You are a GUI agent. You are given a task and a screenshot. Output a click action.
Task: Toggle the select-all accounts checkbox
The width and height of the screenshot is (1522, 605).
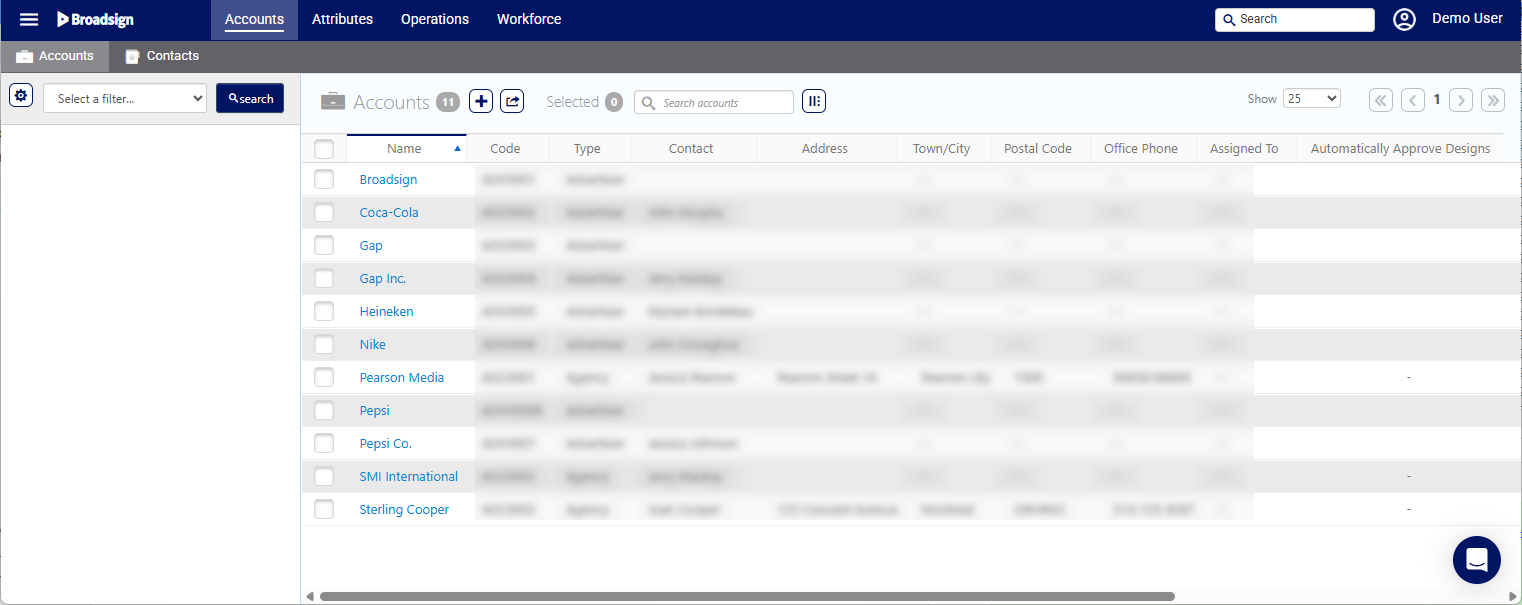pos(324,149)
